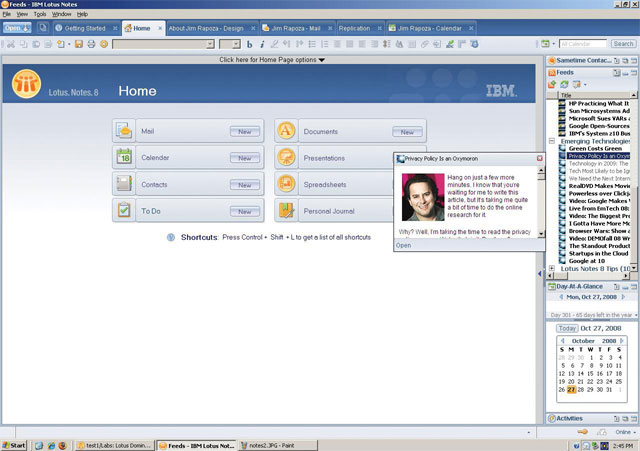Switch to the Jim Rapoza - Mail tab
The width and height of the screenshot is (640, 451).
point(298,28)
